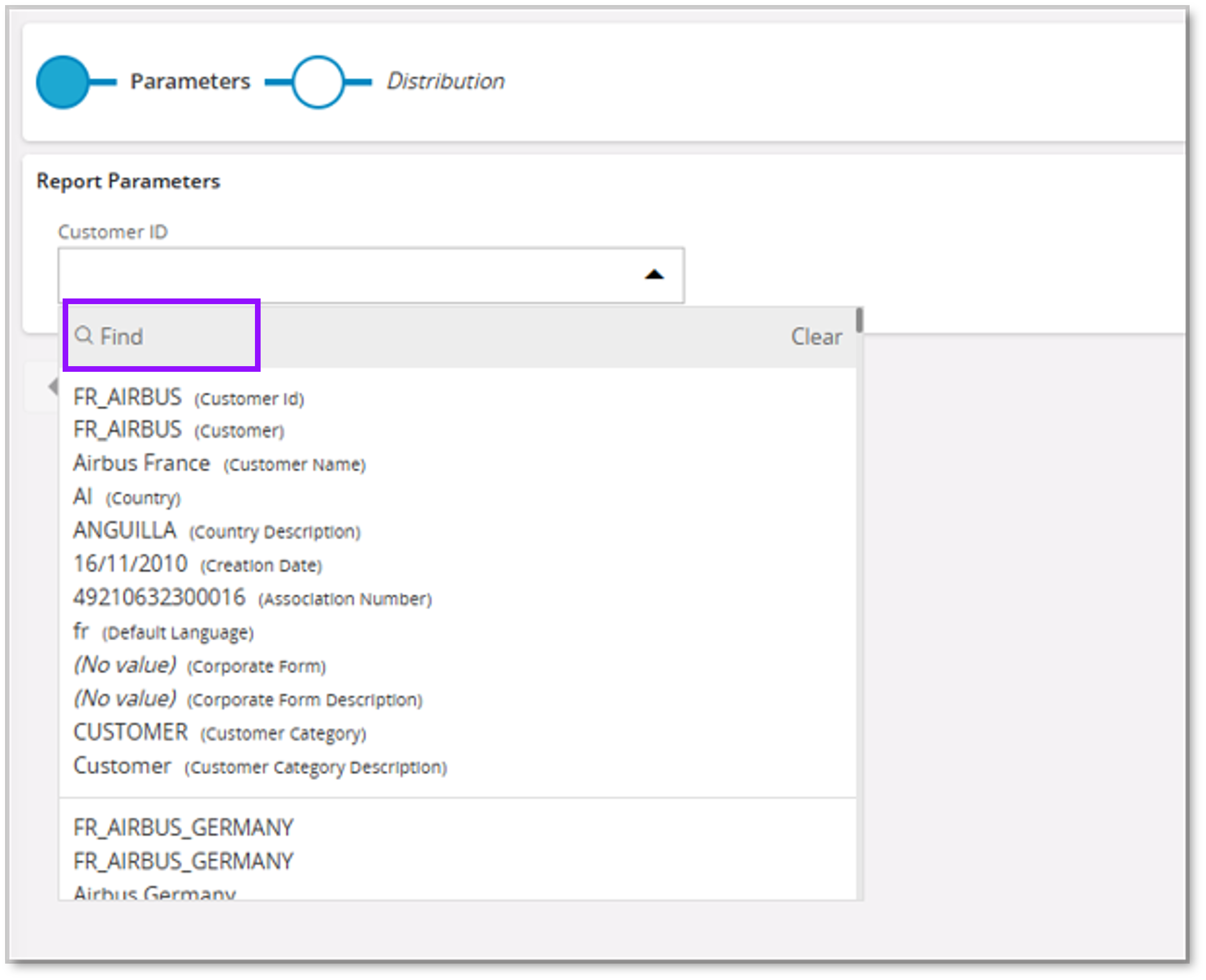Select Association Number 49210632300016
The width and height of the screenshot is (1206, 980).
pos(253,597)
